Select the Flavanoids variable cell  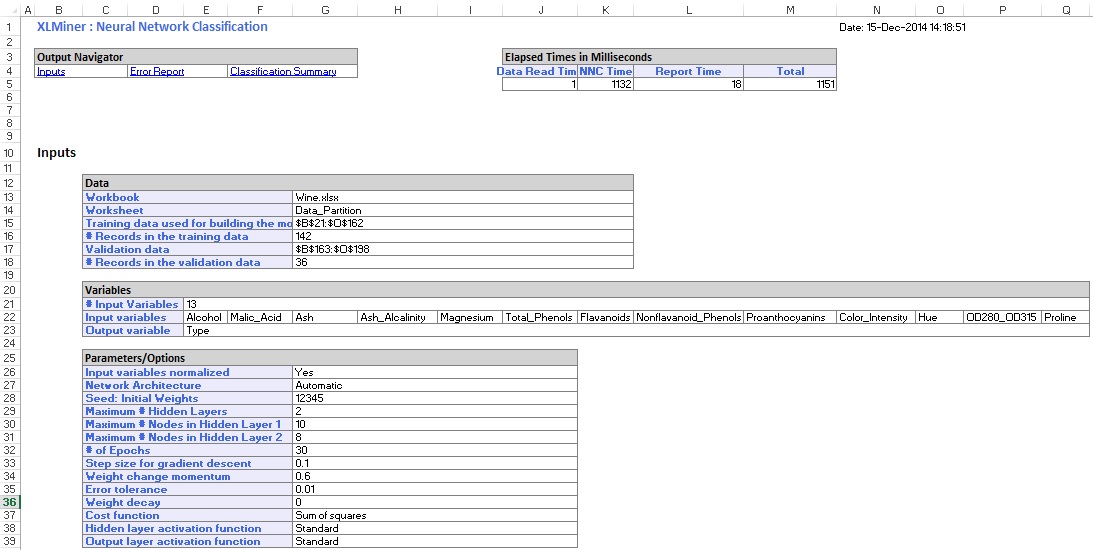click(605, 317)
